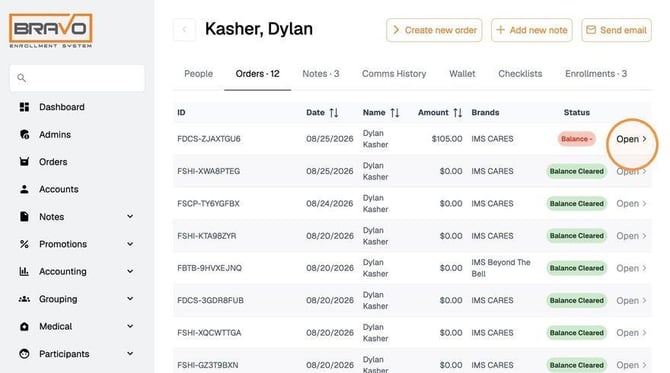Click the sidebar search input field

[77, 78]
